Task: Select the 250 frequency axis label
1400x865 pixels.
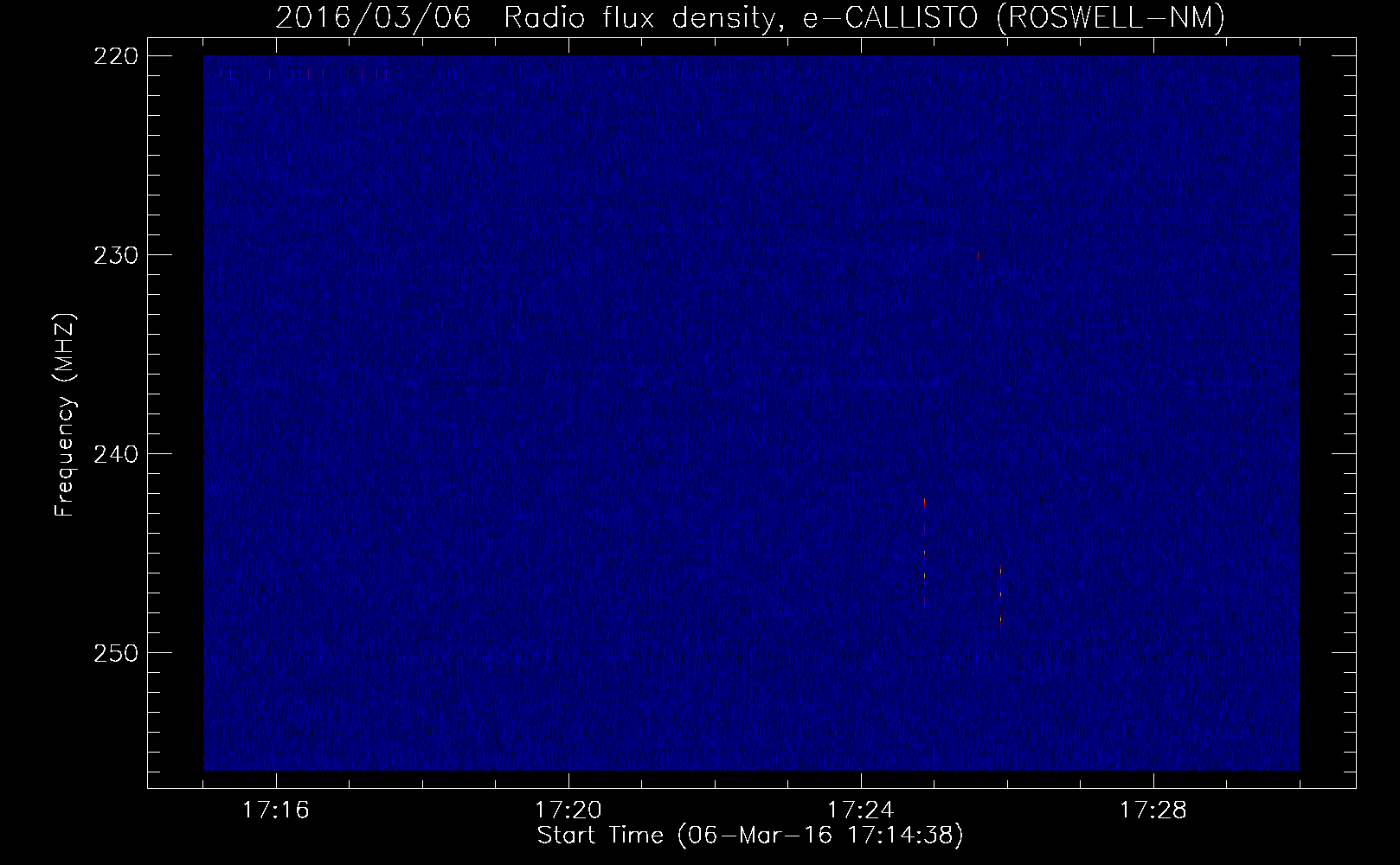Action: point(115,653)
